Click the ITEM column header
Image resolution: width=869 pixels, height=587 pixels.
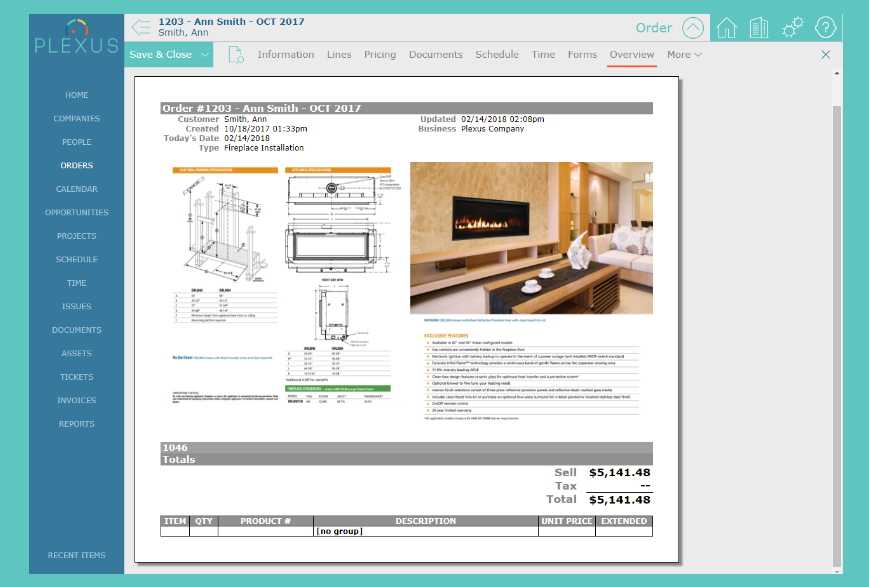click(175, 521)
